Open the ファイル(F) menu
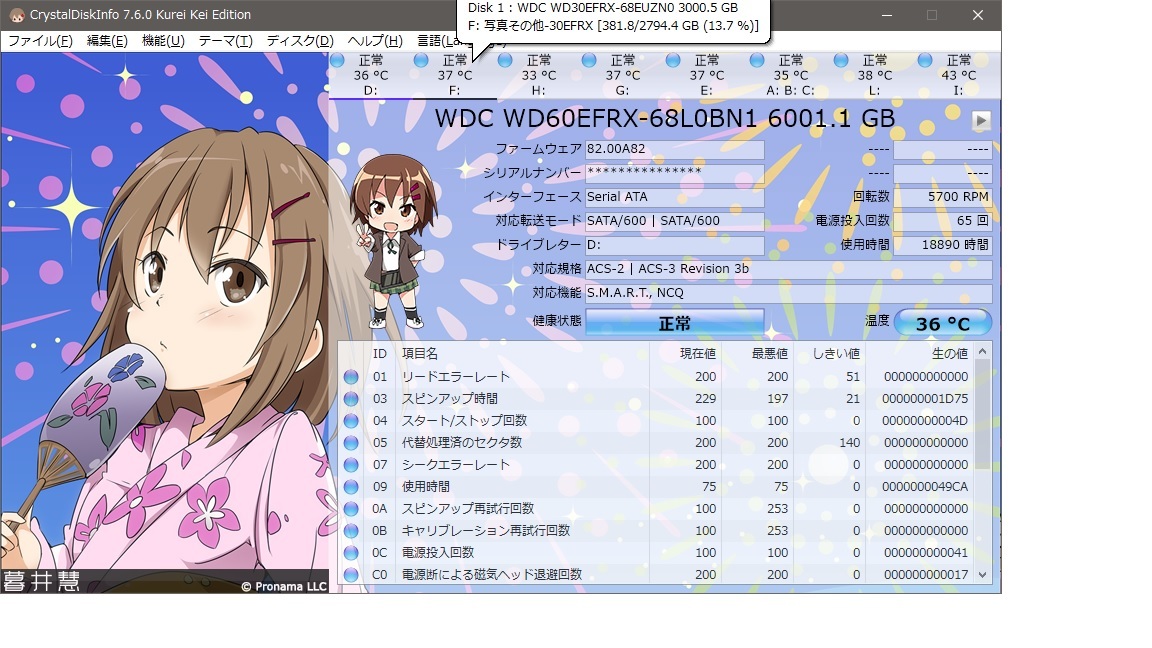 [40, 41]
